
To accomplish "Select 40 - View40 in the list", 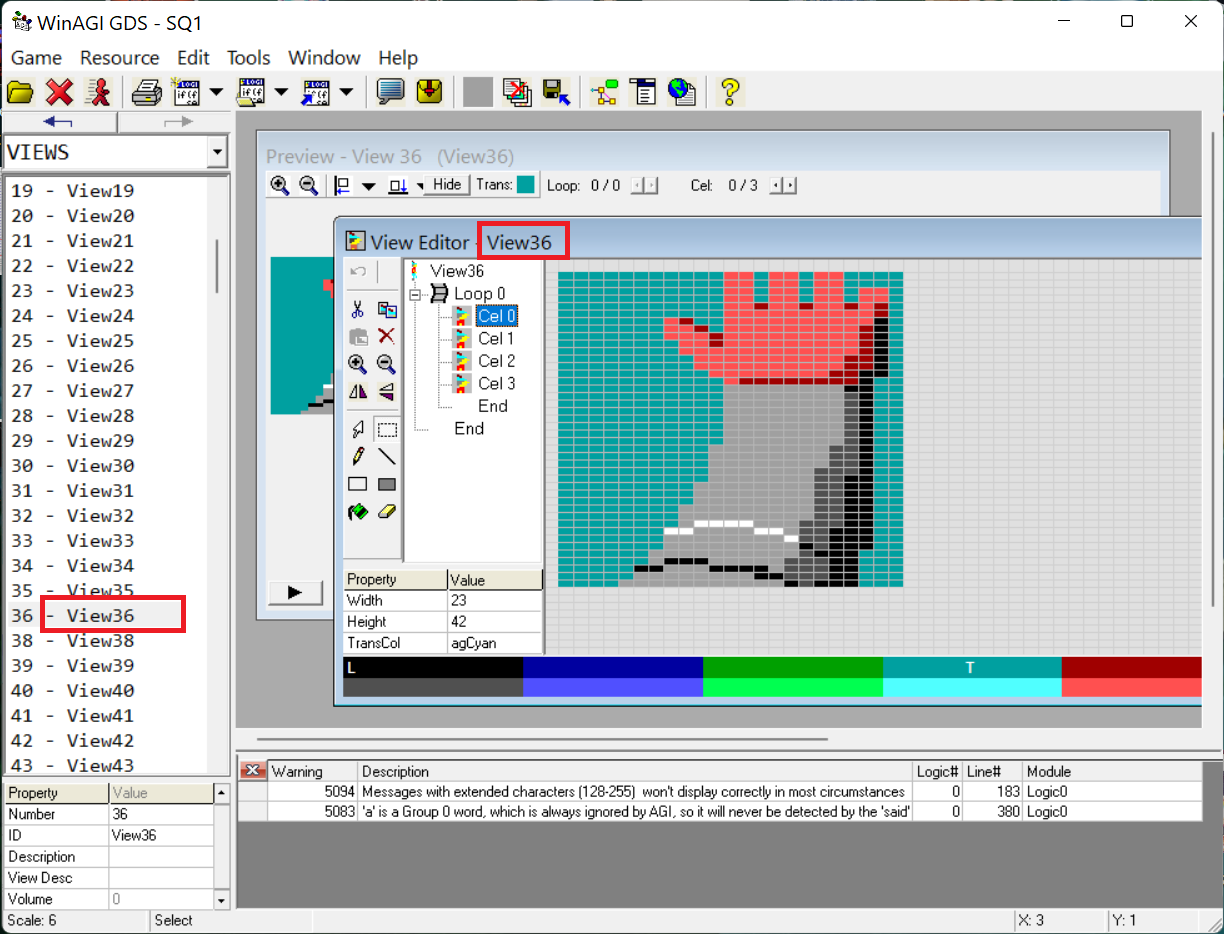I will point(72,691).
